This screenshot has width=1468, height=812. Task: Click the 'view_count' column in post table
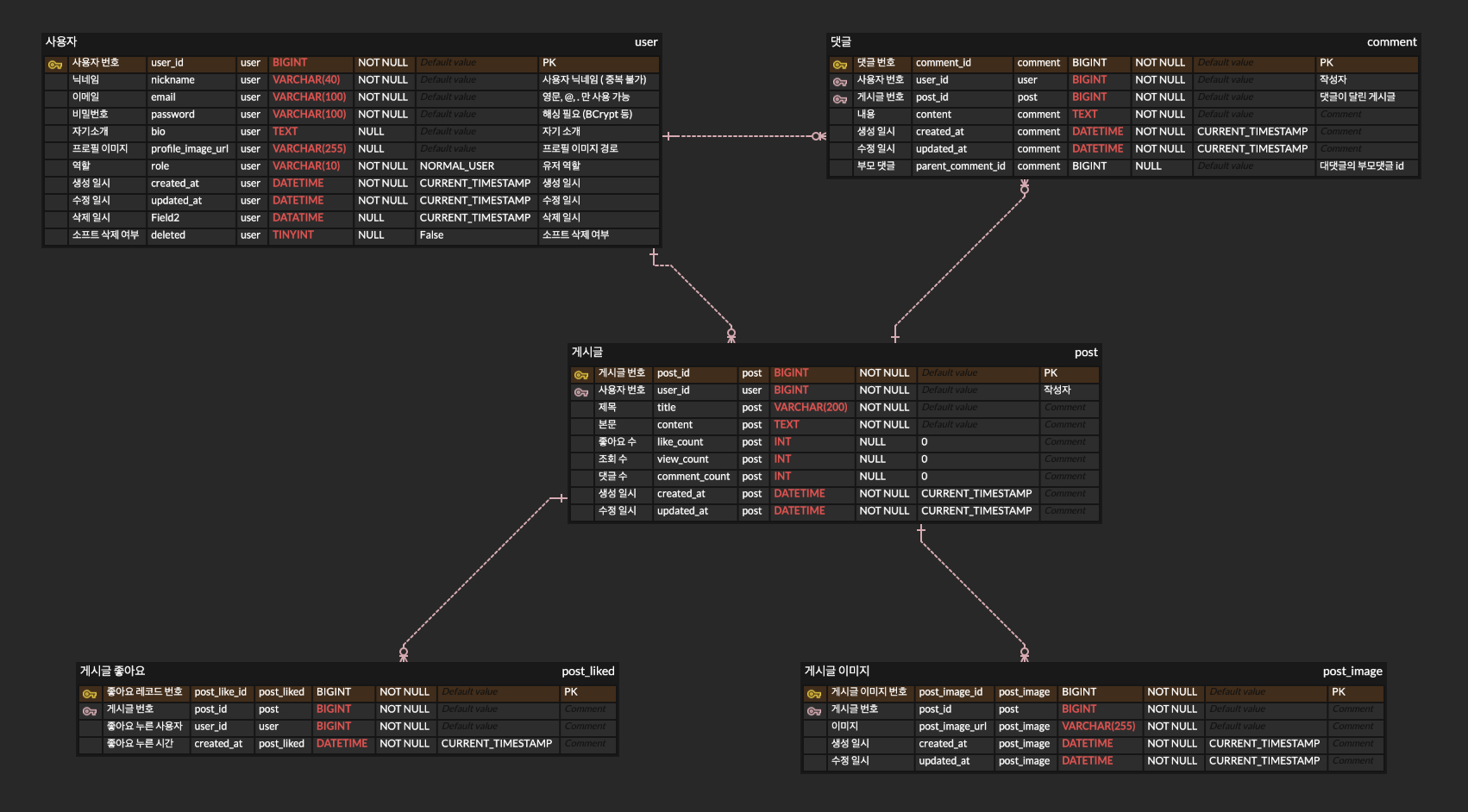tap(682, 459)
